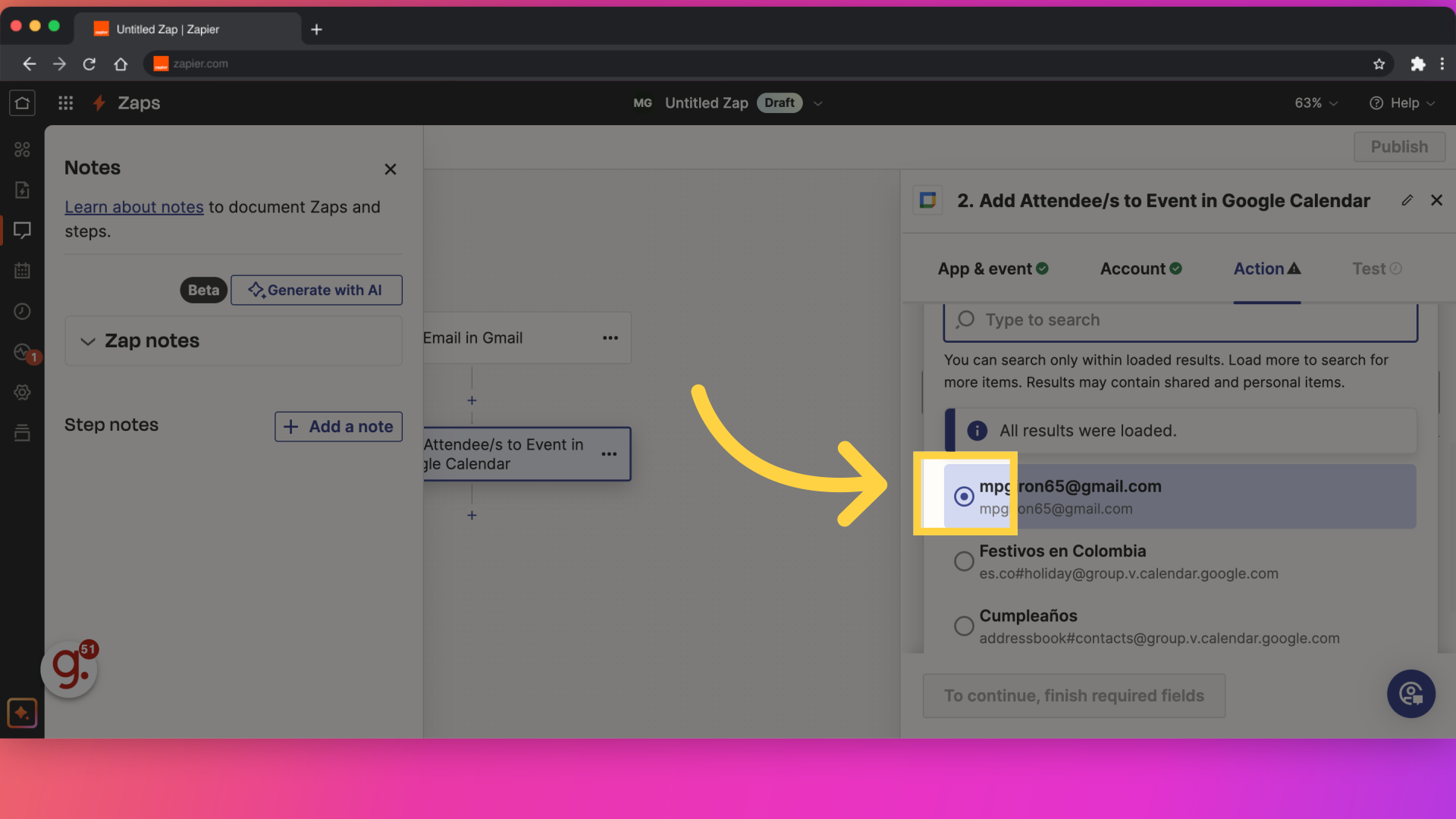Open the sidebar calendar schedule icon
Image resolution: width=1456 pixels, height=819 pixels.
click(22, 270)
